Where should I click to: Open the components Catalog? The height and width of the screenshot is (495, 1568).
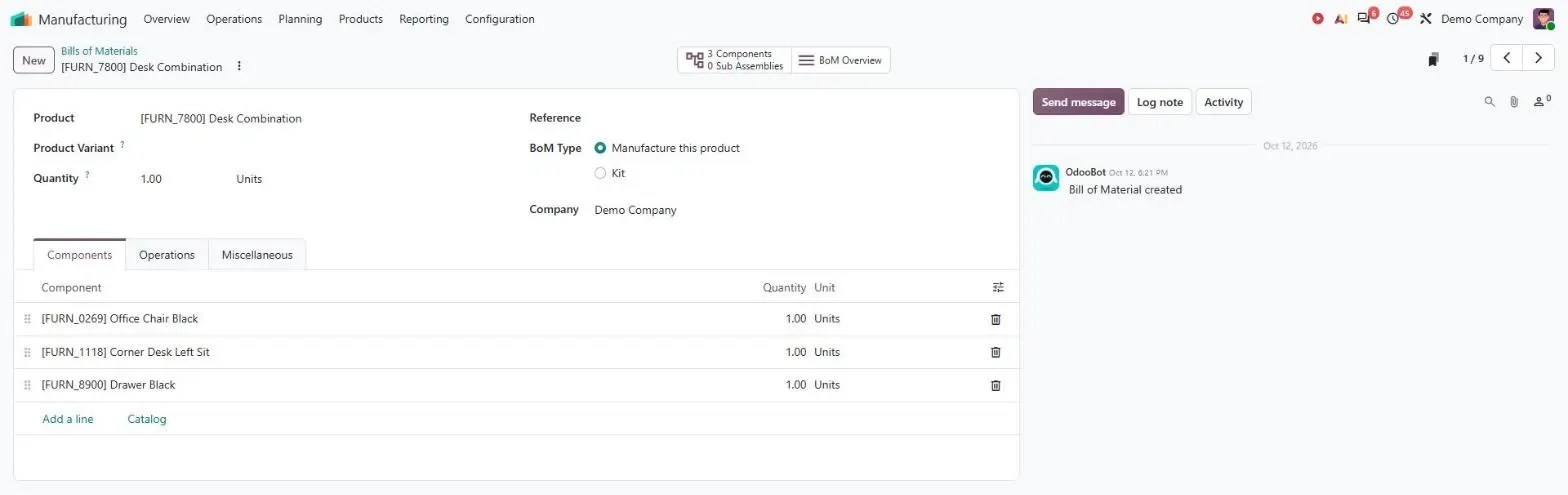(x=147, y=419)
